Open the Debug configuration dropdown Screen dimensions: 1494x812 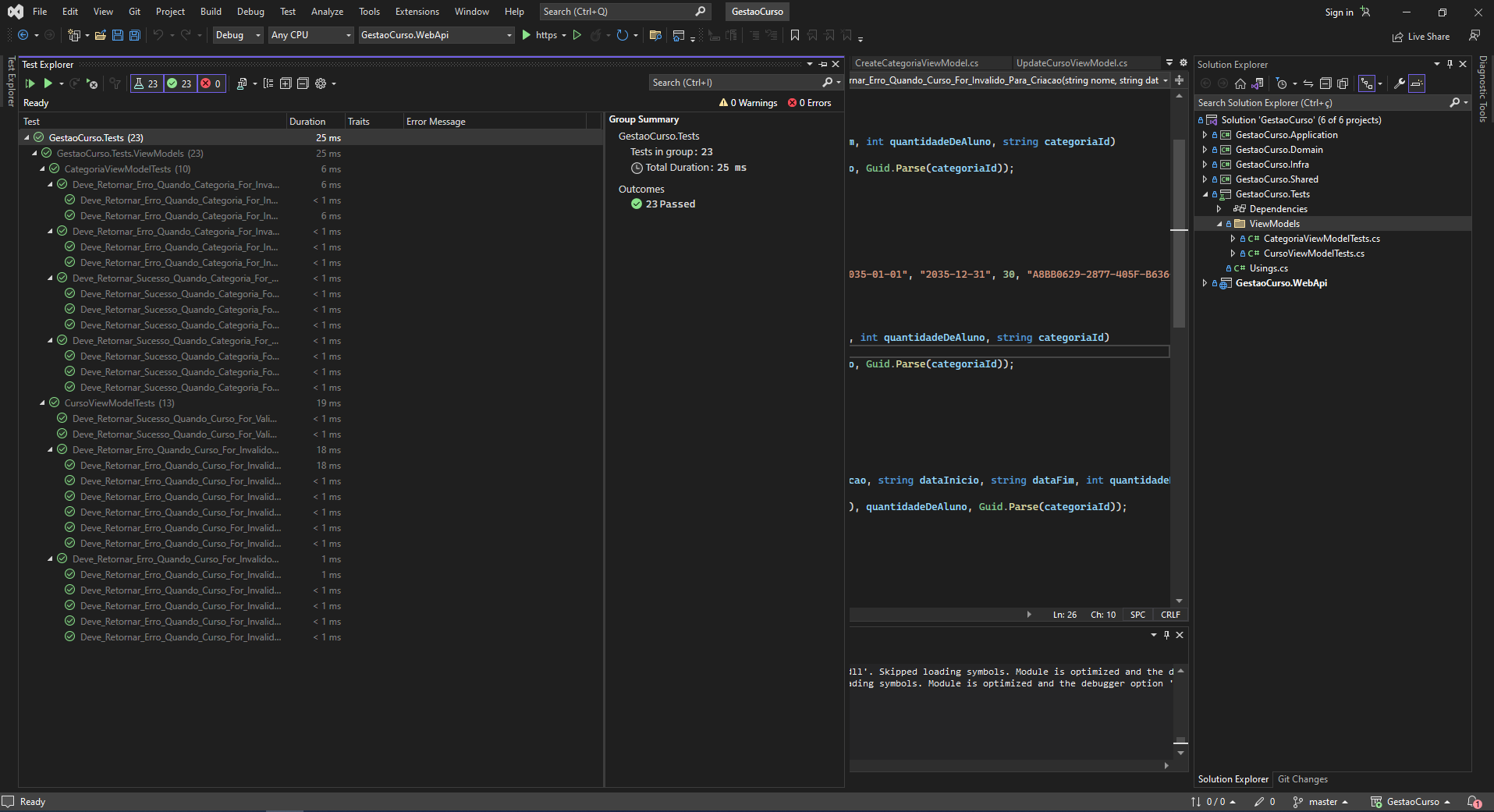238,35
